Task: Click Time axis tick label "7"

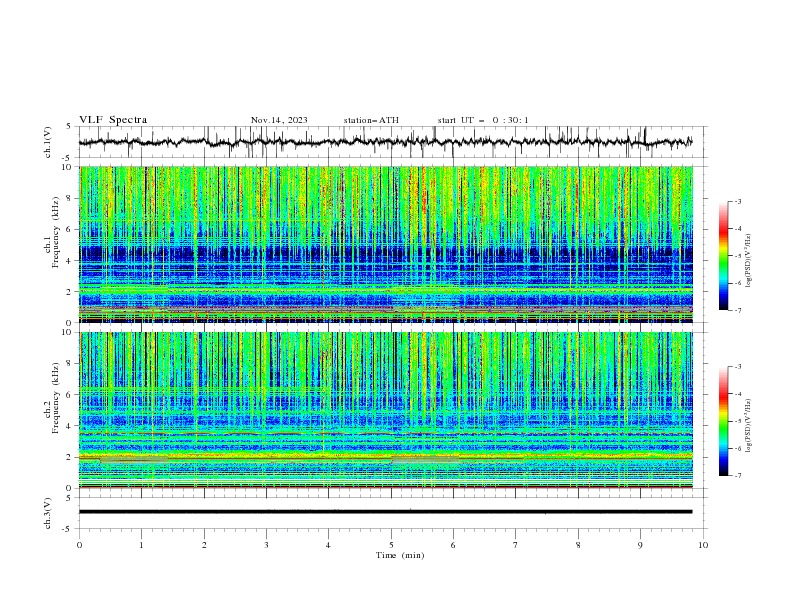Action: click(516, 545)
